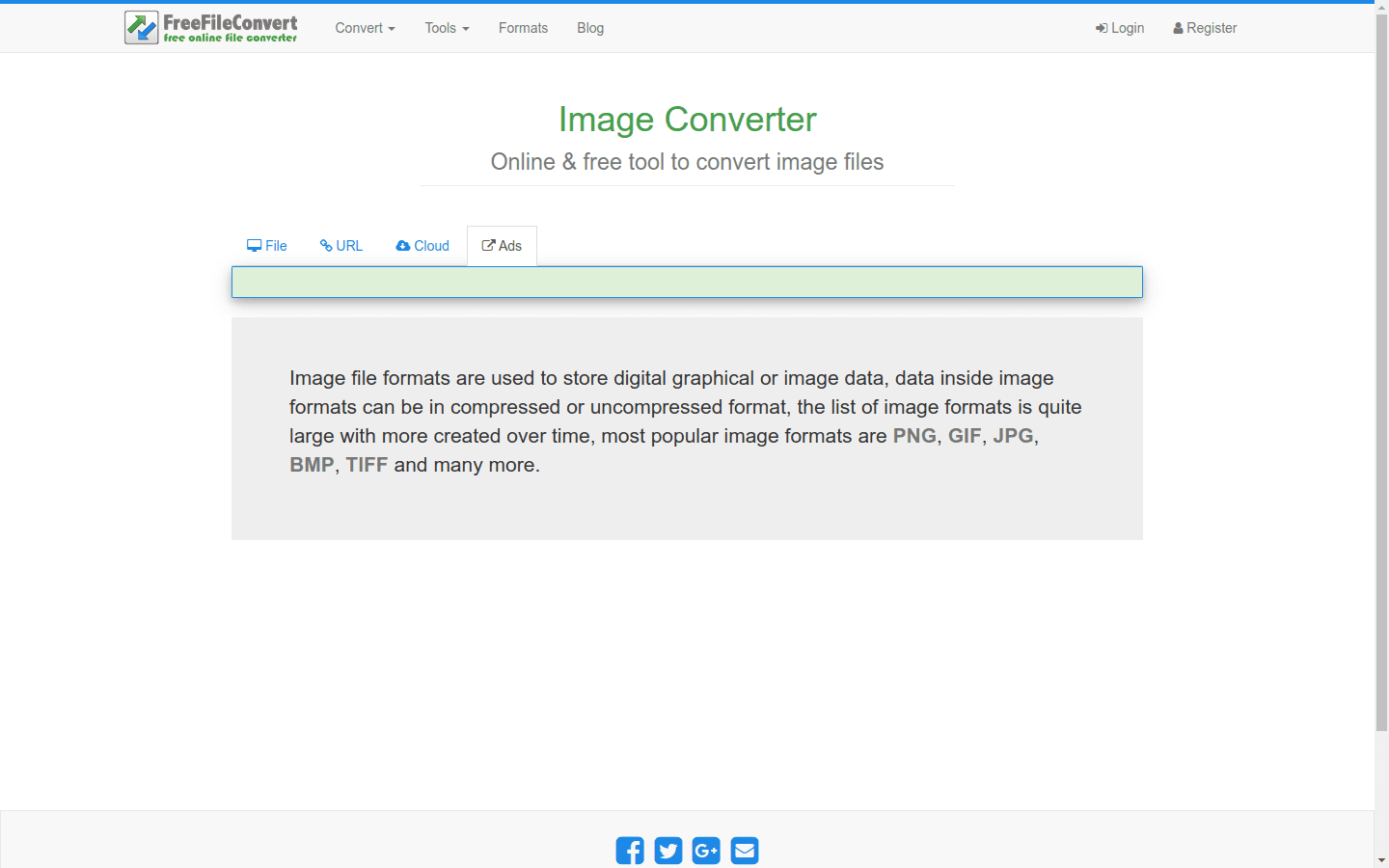This screenshot has height=868, width=1389.
Task: Switch to the Cloud tab
Action: click(x=422, y=246)
